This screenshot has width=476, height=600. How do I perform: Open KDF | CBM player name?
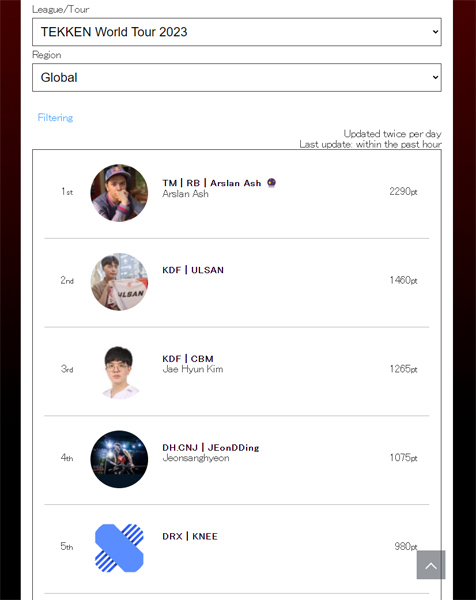pos(188,359)
